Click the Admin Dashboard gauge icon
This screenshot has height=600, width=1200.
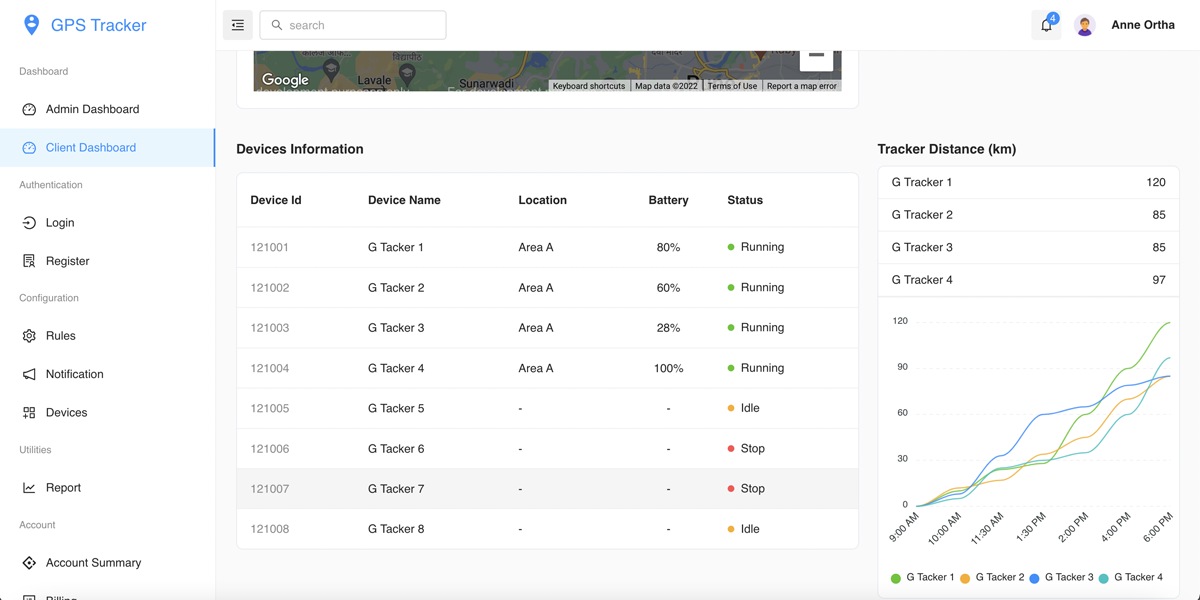pyautogui.click(x=29, y=109)
